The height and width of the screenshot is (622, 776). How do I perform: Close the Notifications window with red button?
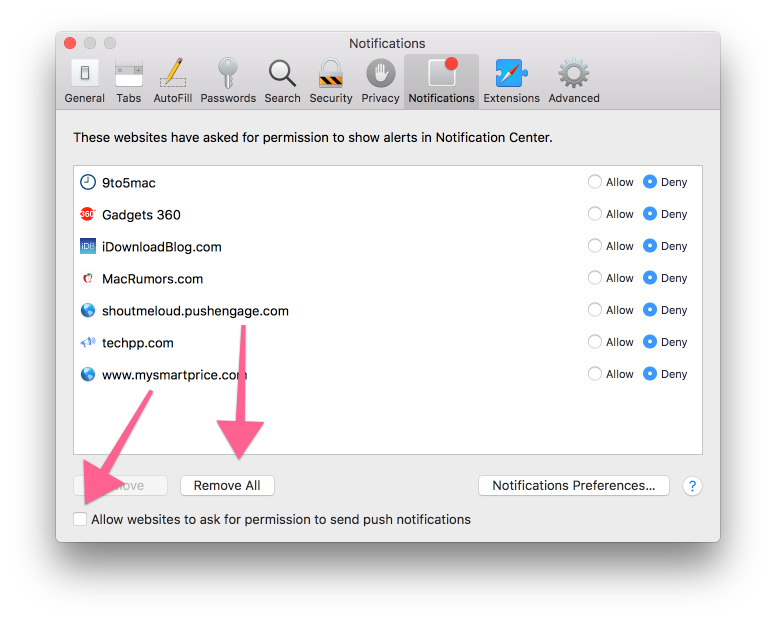point(70,43)
